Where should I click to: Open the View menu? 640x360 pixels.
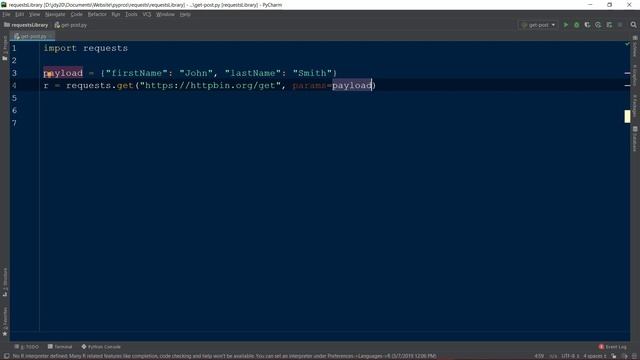[34, 14]
